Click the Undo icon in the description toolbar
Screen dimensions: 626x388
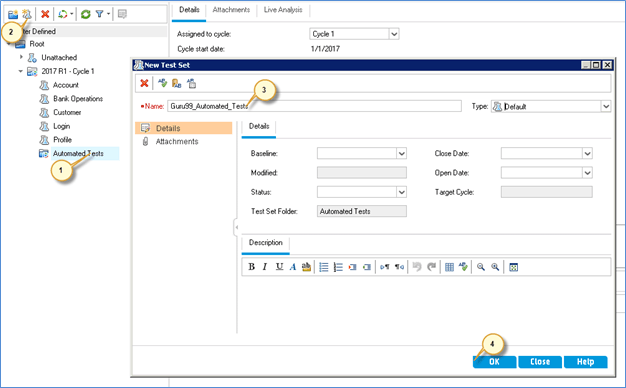click(x=417, y=267)
